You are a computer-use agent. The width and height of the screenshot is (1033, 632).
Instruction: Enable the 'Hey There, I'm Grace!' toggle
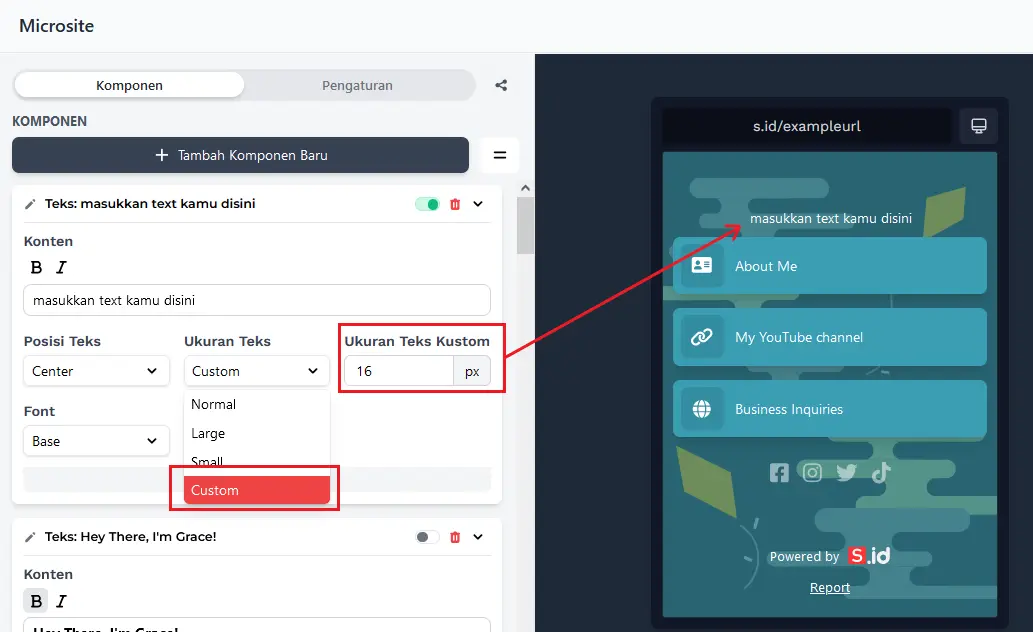tap(427, 537)
